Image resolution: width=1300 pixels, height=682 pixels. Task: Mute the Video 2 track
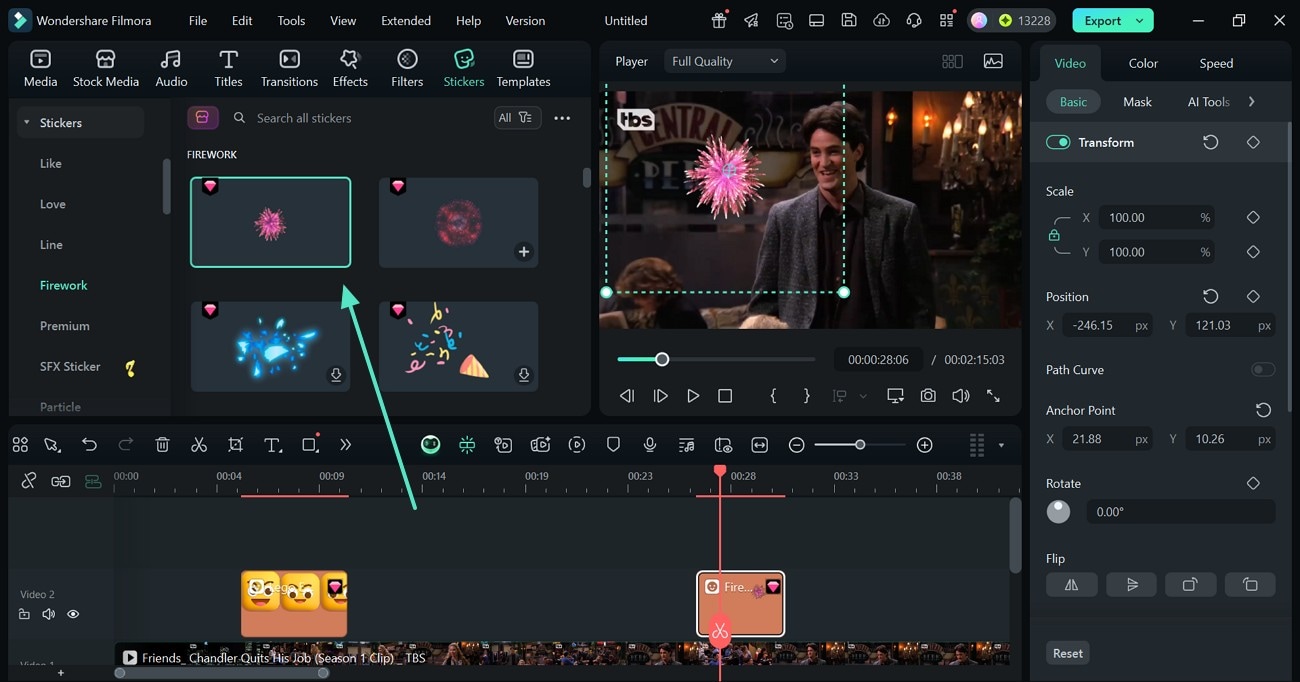tap(48, 615)
